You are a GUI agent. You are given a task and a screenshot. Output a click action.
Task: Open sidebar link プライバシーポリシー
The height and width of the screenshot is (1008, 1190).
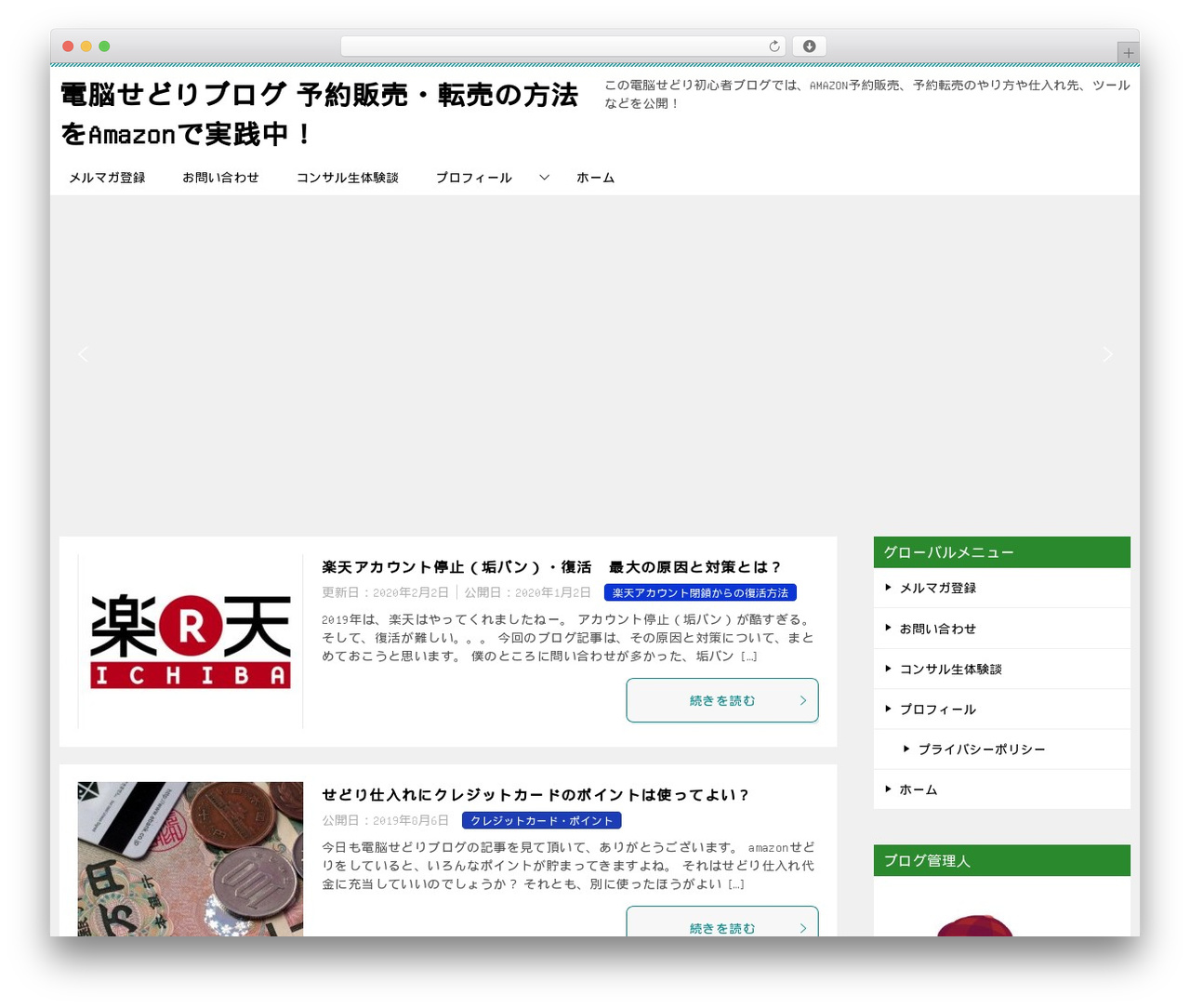coord(982,749)
